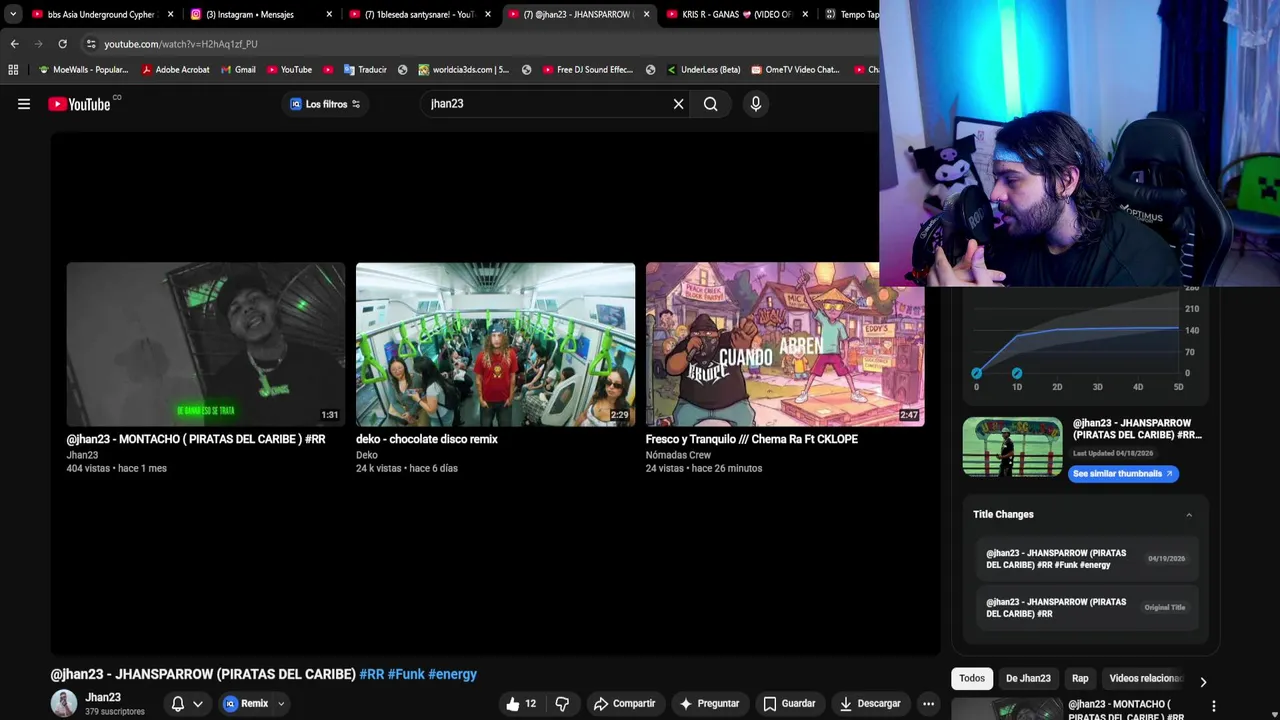The width and height of the screenshot is (1280, 720).
Task: Open the YouTube bookmark
Action: 289,70
